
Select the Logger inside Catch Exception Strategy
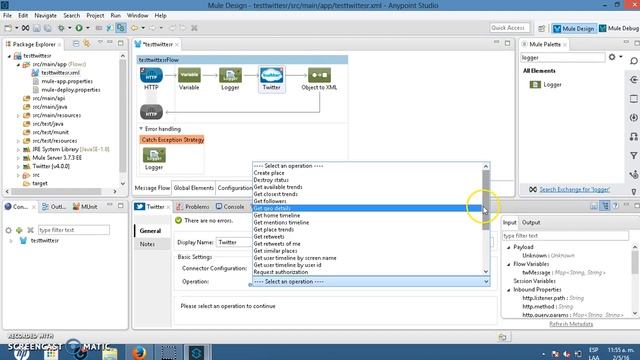(154, 155)
